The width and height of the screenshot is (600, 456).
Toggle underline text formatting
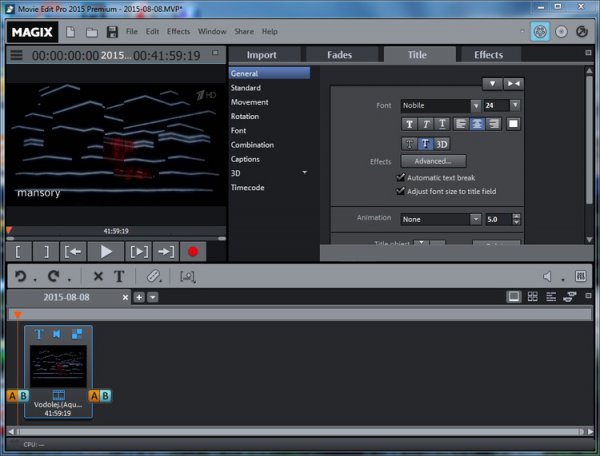pos(442,124)
